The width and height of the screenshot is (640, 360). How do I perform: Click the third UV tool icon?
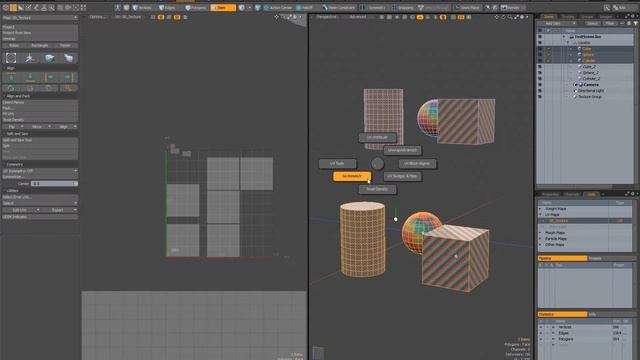(x=49, y=58)
